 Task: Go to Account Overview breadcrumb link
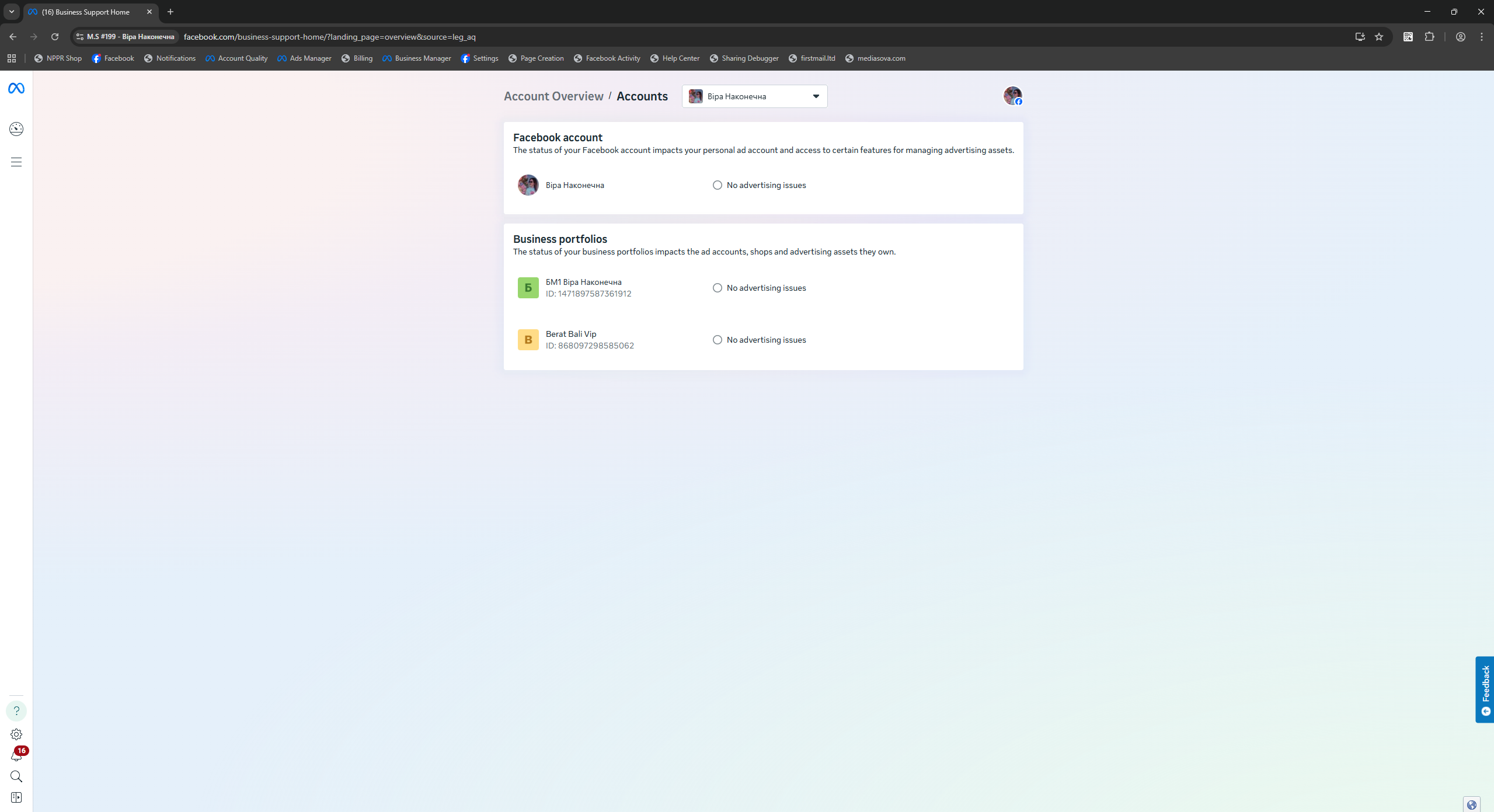click(553, 96)
